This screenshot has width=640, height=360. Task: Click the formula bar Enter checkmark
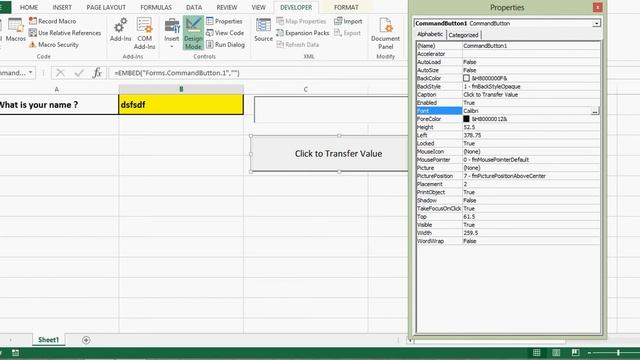79,73
